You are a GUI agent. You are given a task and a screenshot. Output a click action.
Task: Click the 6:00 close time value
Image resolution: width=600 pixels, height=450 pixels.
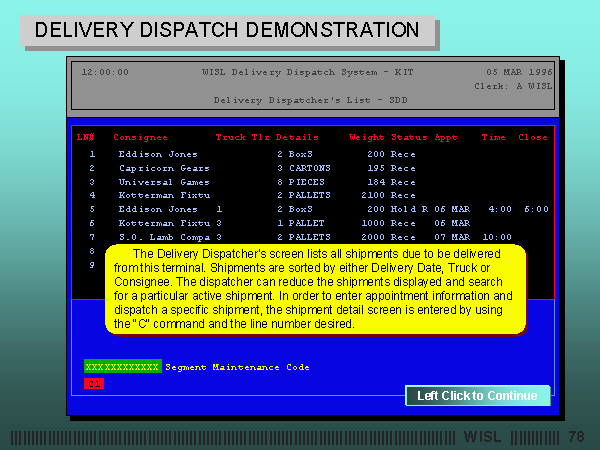pyautogui.click(x=536, y=209)
